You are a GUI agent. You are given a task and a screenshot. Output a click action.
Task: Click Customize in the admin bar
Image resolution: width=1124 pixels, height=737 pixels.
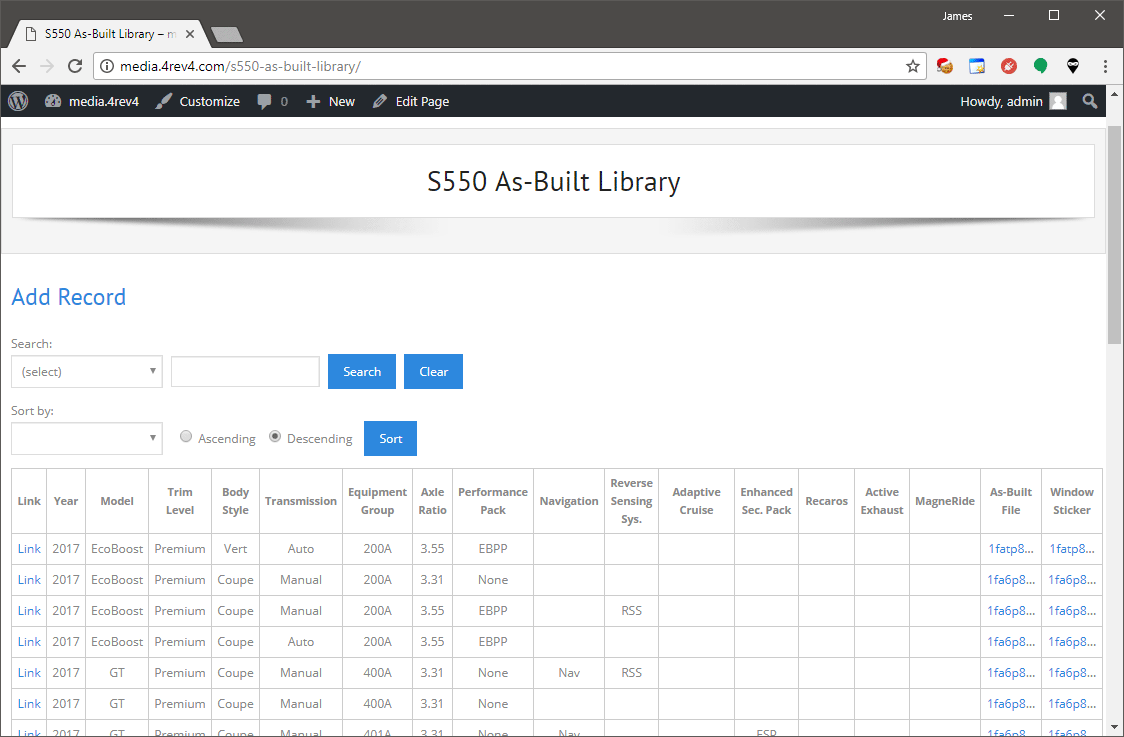[198, 101]
